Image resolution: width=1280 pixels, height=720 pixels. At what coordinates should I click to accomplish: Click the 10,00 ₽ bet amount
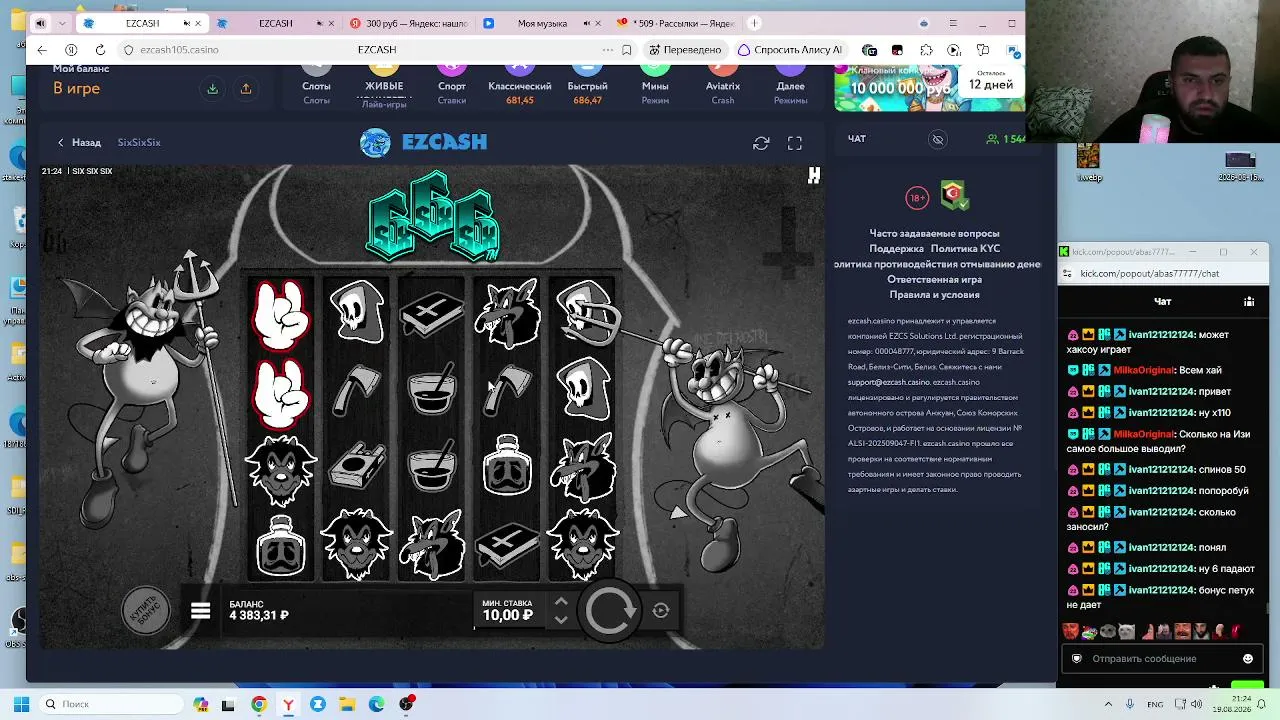[507, 615]
